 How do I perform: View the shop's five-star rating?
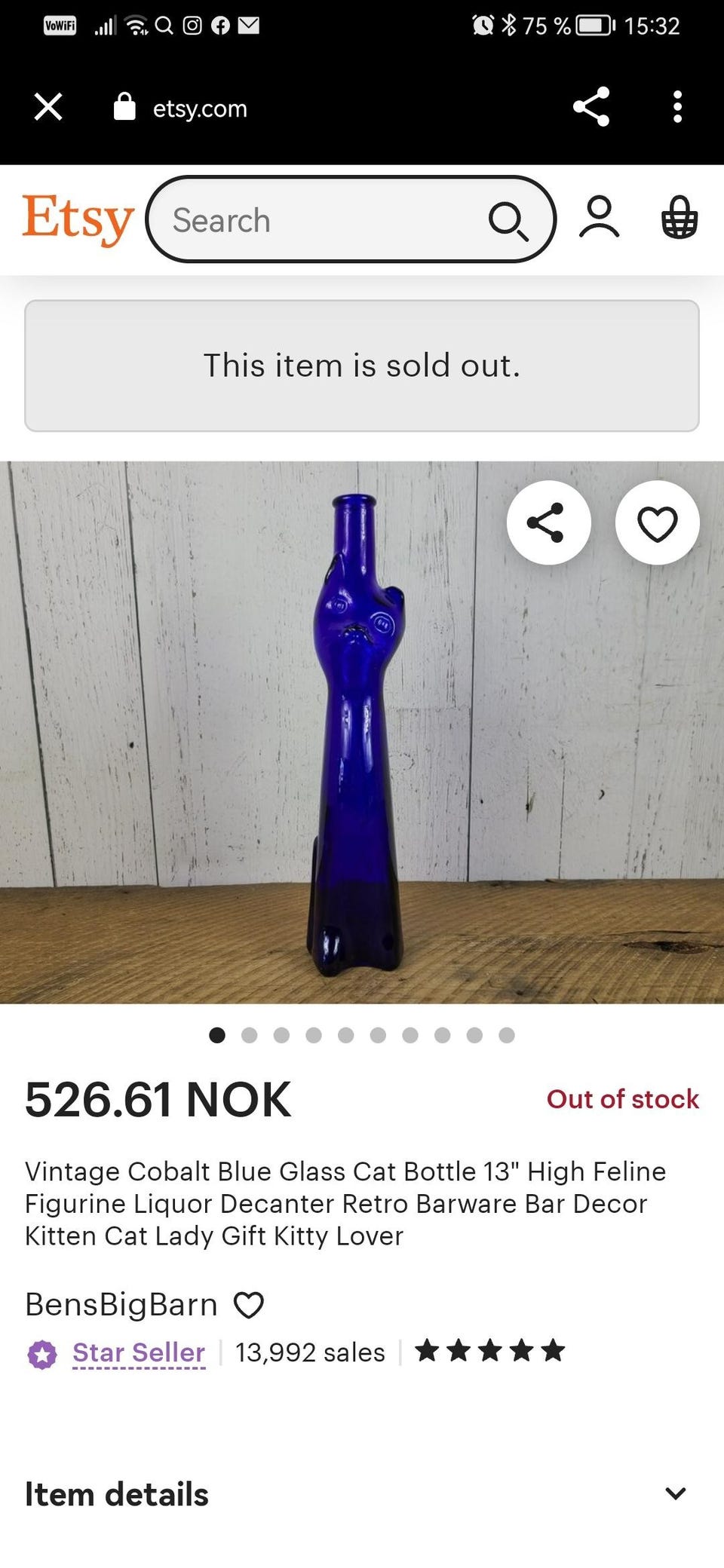tap(489, 1350)
